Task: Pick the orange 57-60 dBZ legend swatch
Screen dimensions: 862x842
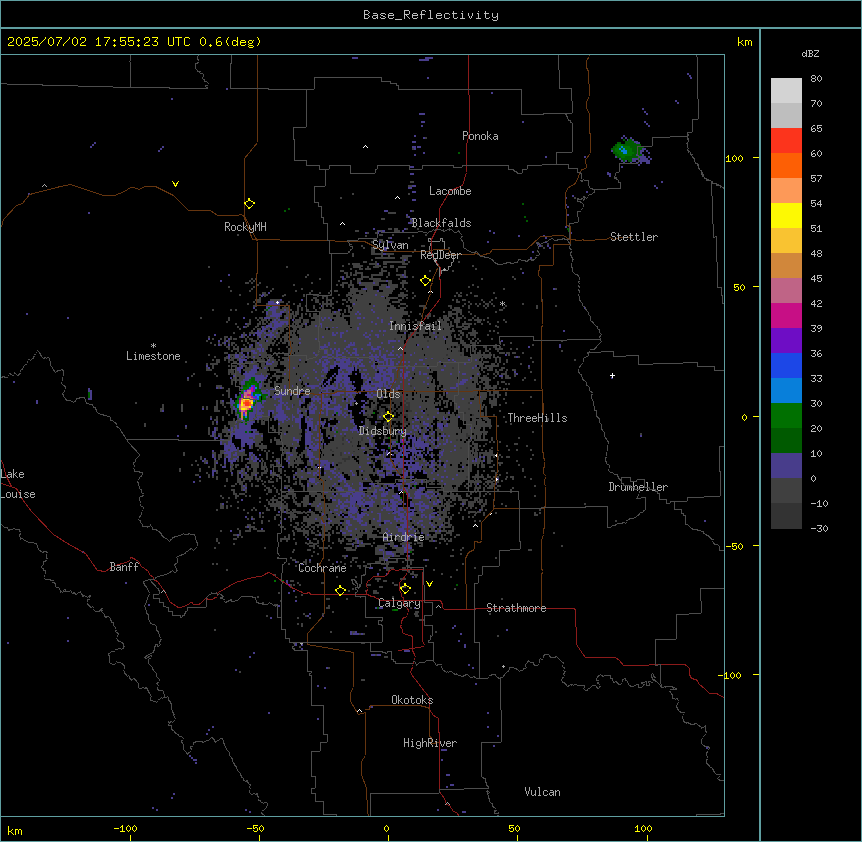Action: (786, 165)
